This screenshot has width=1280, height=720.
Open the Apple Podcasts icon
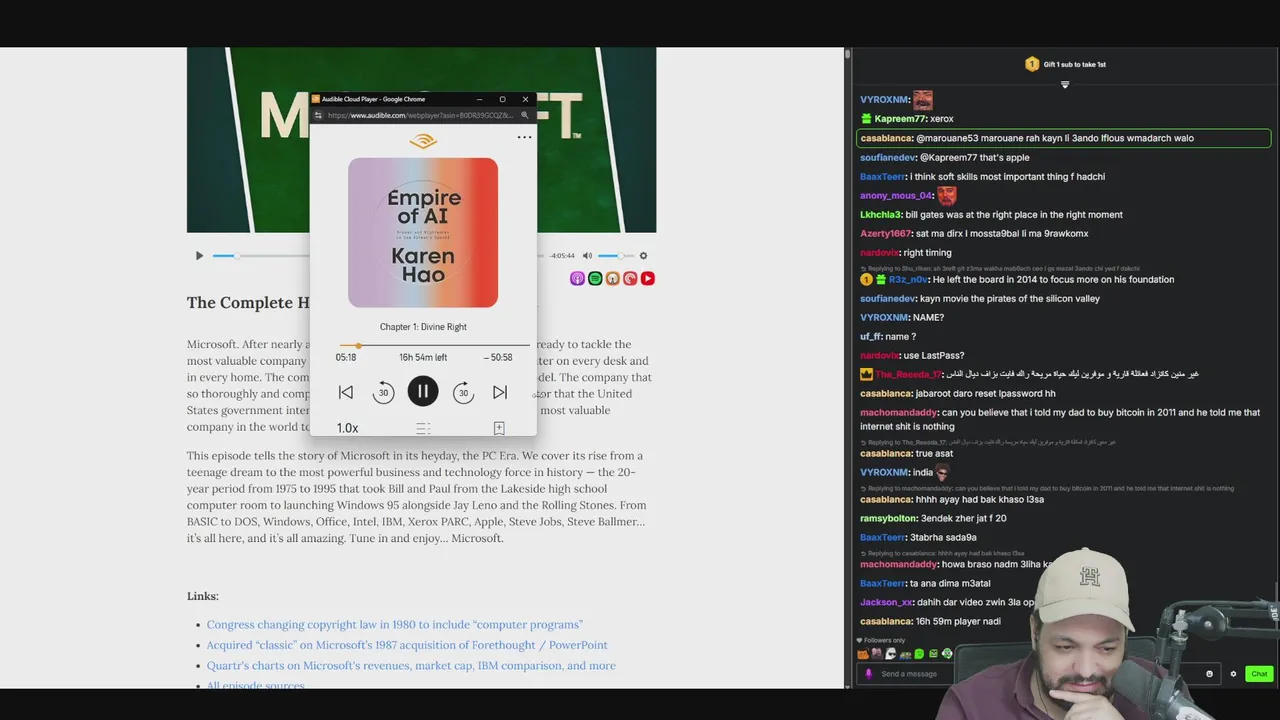pos(577,278)
